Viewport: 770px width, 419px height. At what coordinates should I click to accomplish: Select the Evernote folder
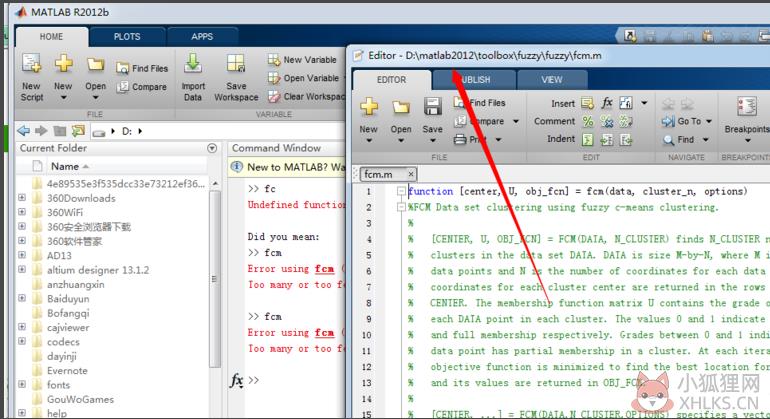tap(67, 370)
